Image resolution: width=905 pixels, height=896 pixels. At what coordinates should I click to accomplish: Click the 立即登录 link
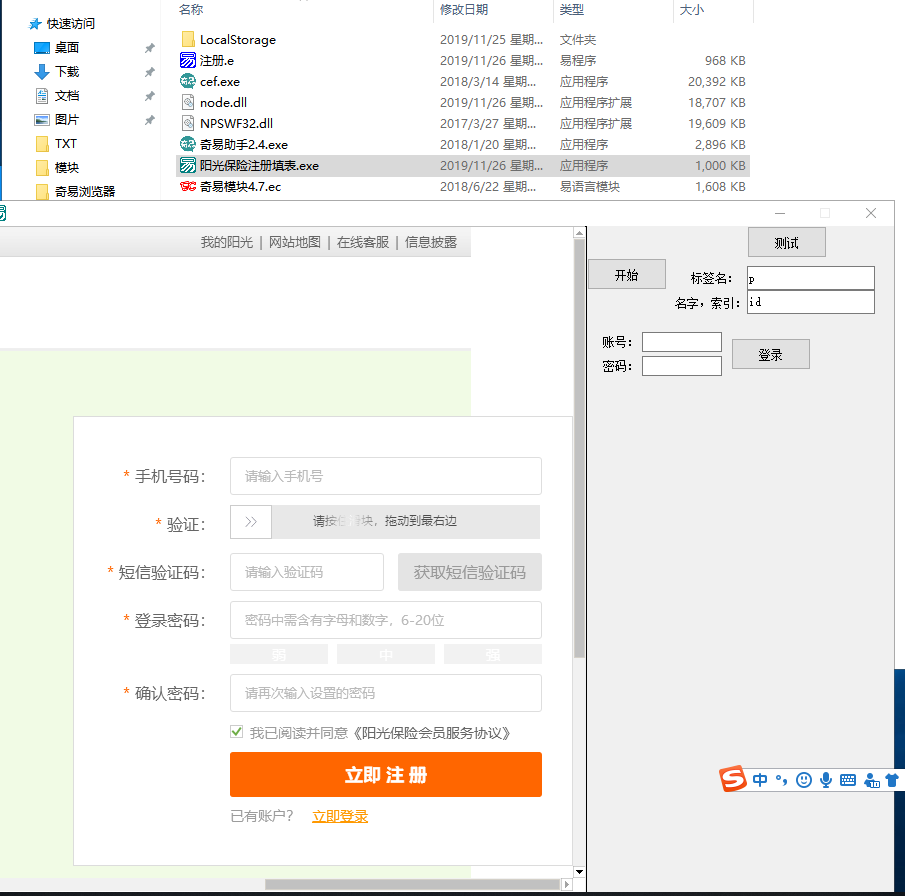point(340,816)
